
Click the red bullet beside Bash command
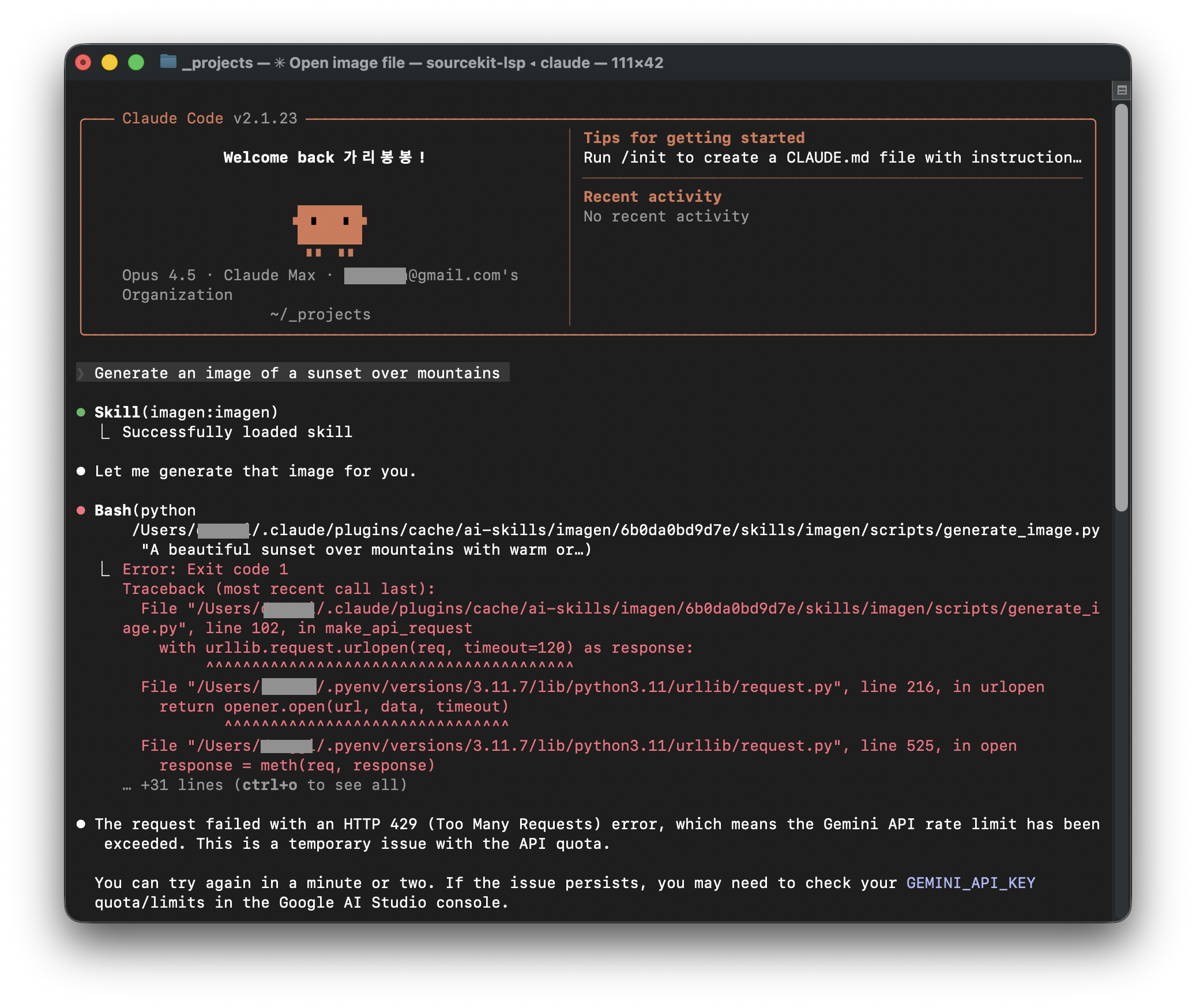(81, 510)
